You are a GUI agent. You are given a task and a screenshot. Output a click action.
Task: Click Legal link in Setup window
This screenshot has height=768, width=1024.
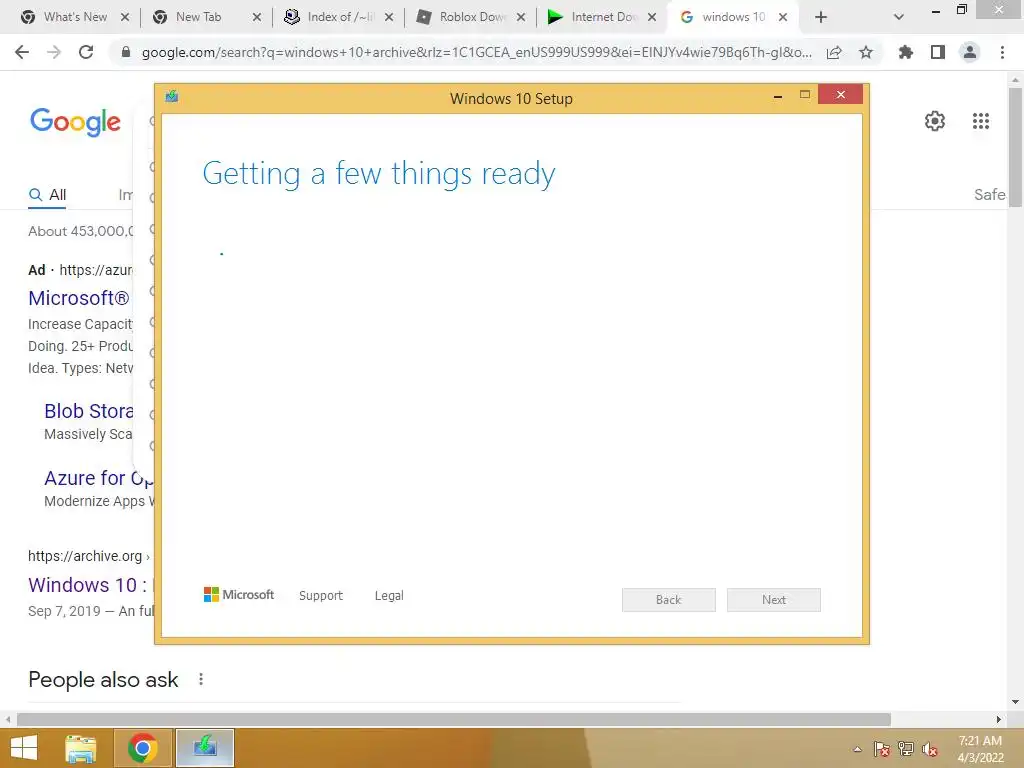(389, 596)
